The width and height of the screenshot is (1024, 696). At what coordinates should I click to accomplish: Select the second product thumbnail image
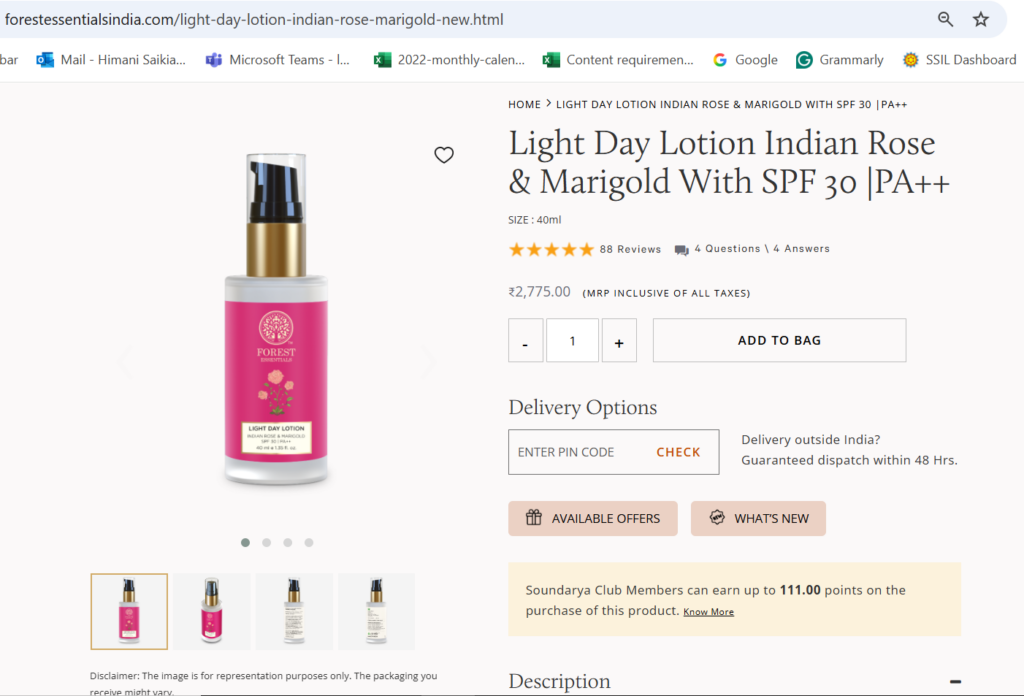(x=212, y=611)
